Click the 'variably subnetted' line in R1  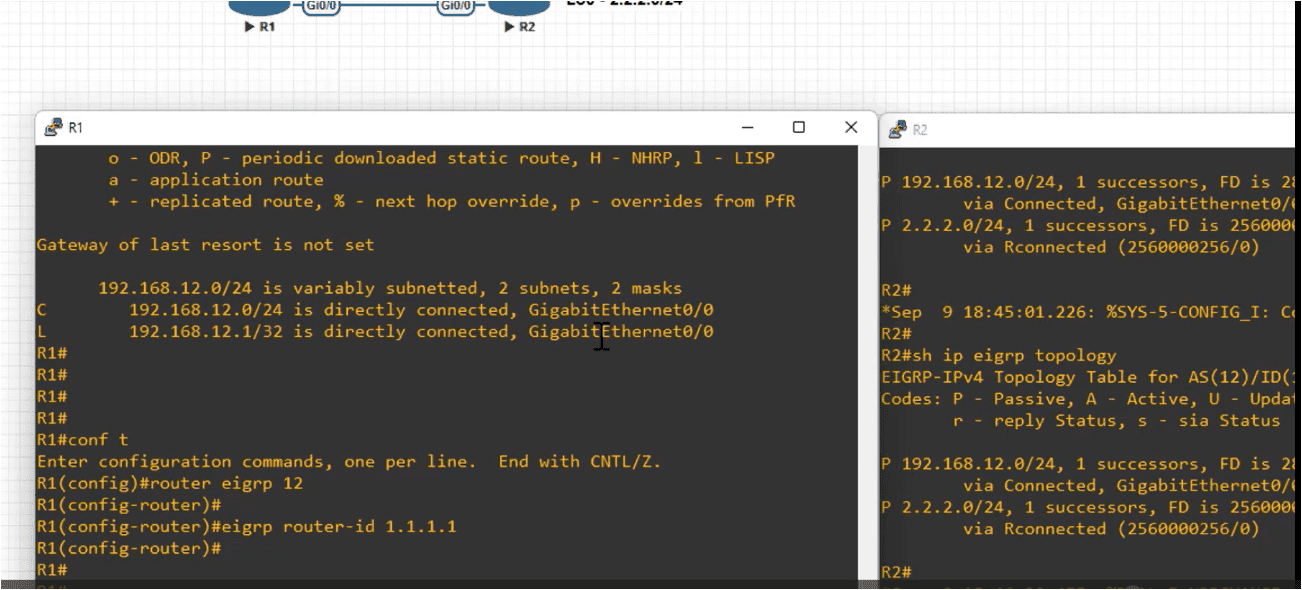click(390, 288)
